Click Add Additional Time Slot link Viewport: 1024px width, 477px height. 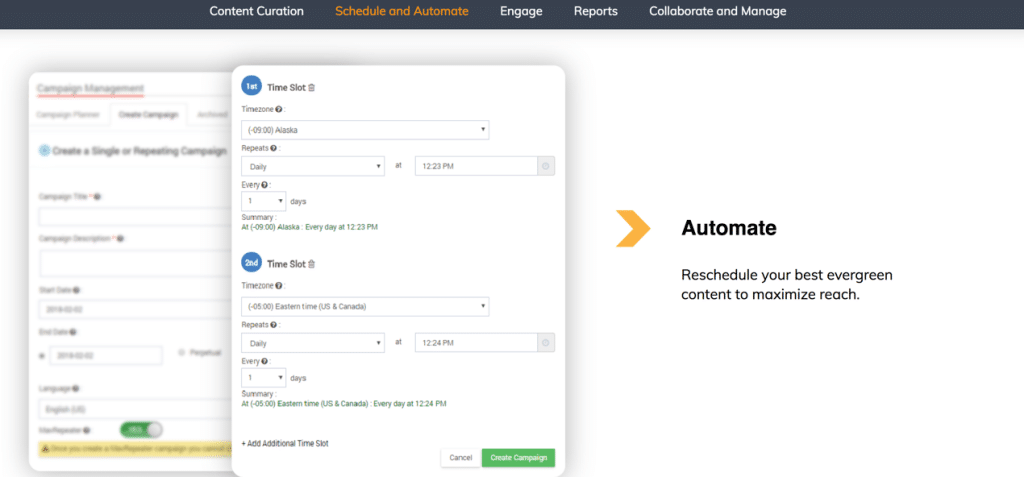(x=285, y=443)
